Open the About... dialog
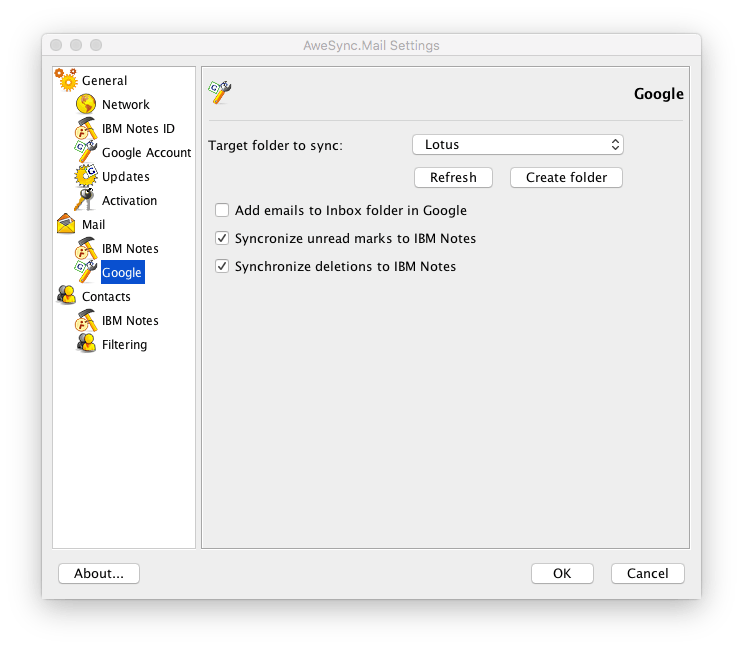743x649 pixels. pyautogui.click(x=99, y=573)
